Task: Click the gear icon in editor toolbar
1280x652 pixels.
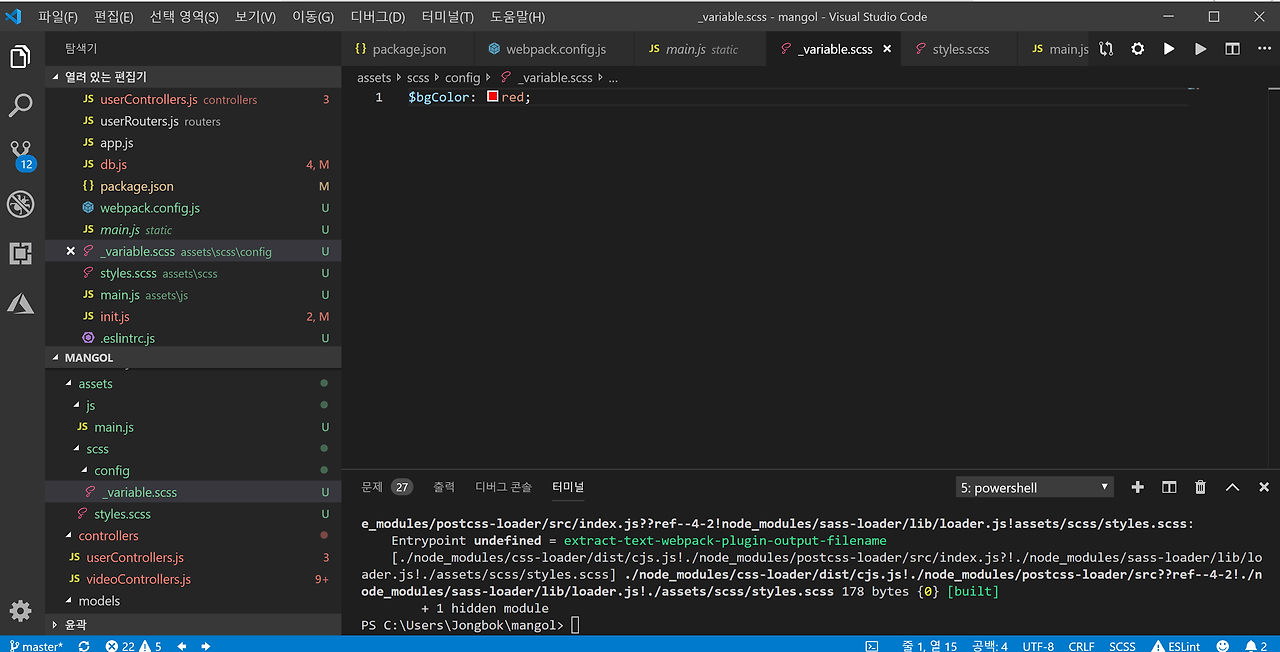Action: (1137, 49)
